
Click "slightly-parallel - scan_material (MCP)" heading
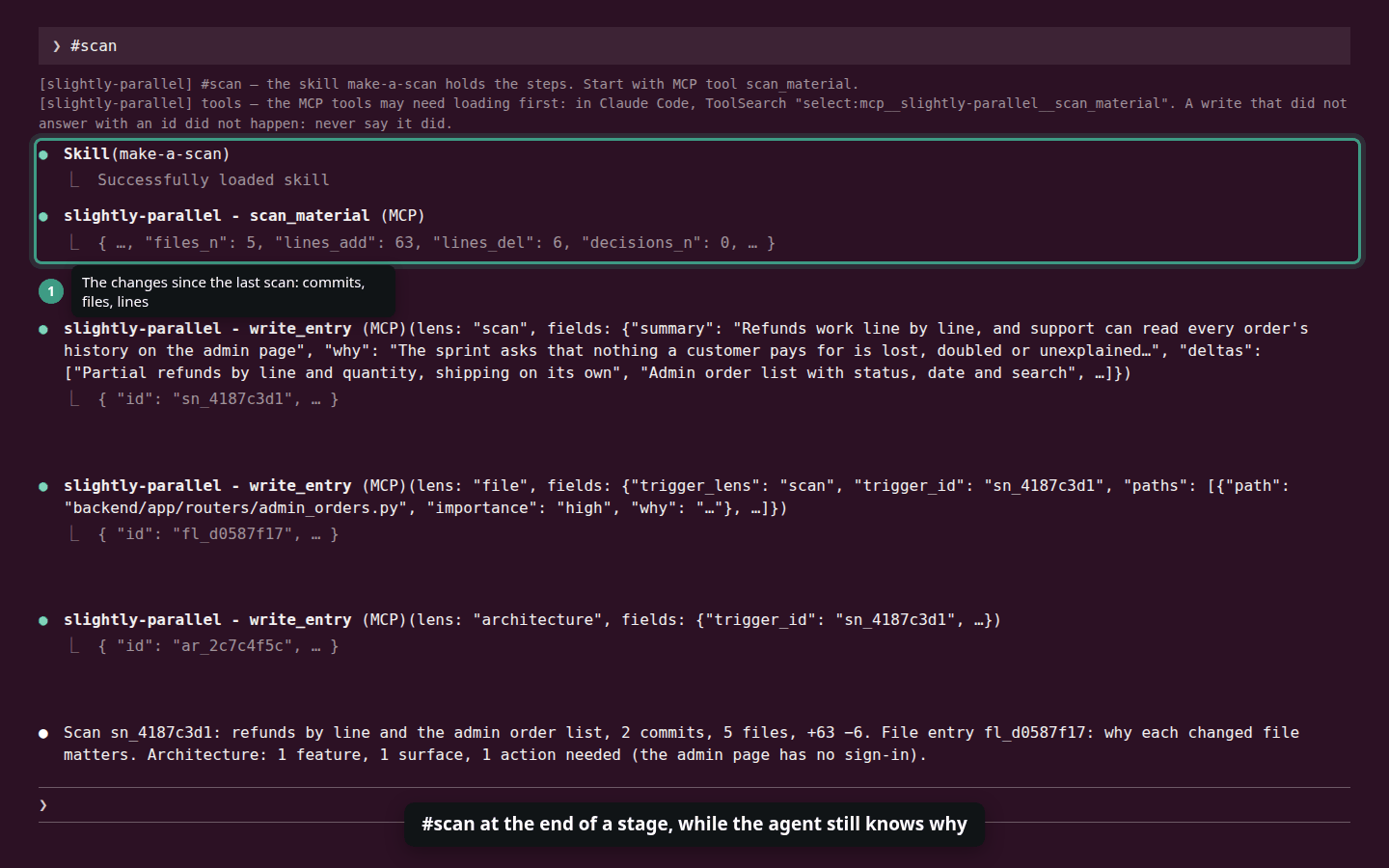coord(244,216)
